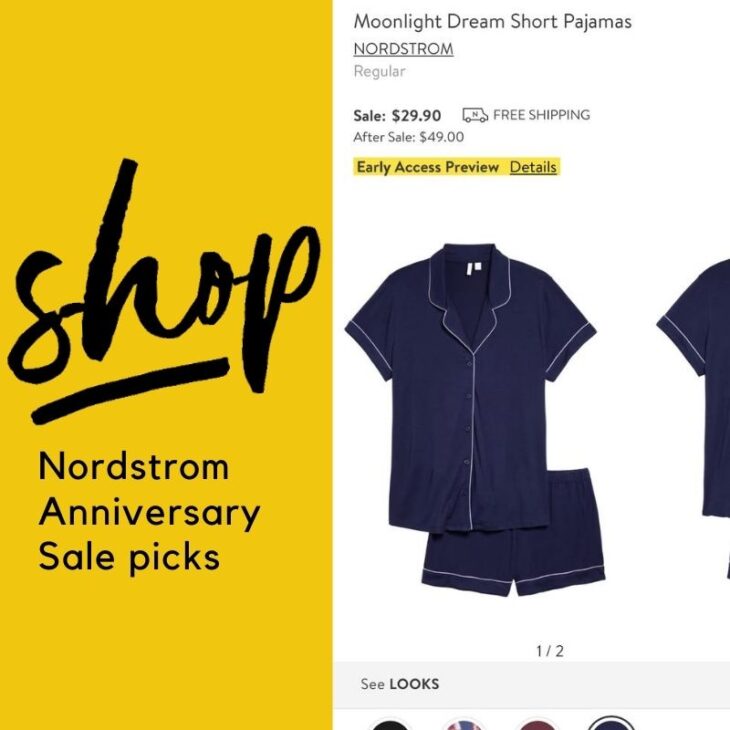This screenshot has height=730, width=730.
Task: Click the After Sale: $49.00 text
Action: (408, 137)
